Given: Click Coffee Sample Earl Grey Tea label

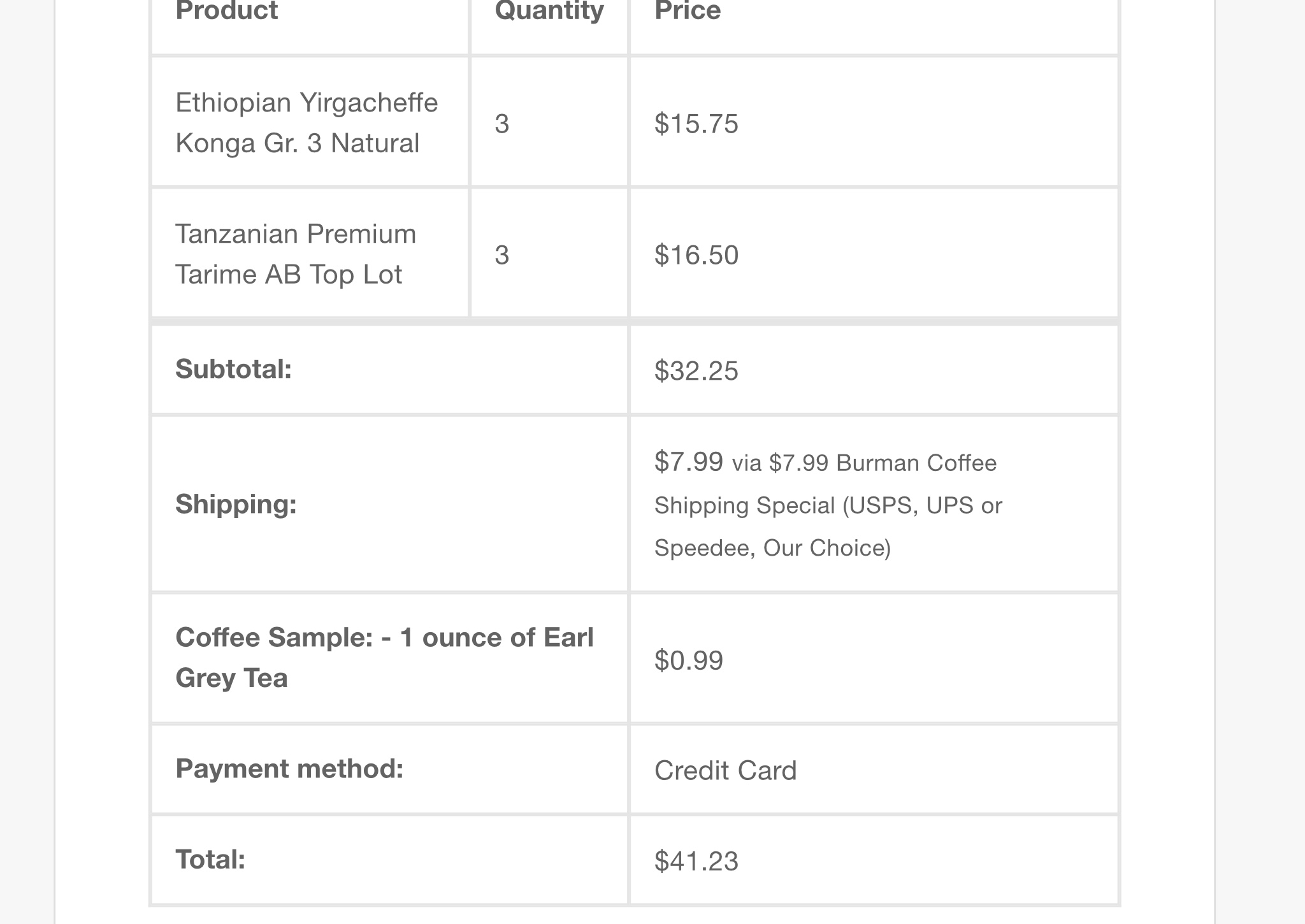Looking at the screenshot, I should click(384, 657).
